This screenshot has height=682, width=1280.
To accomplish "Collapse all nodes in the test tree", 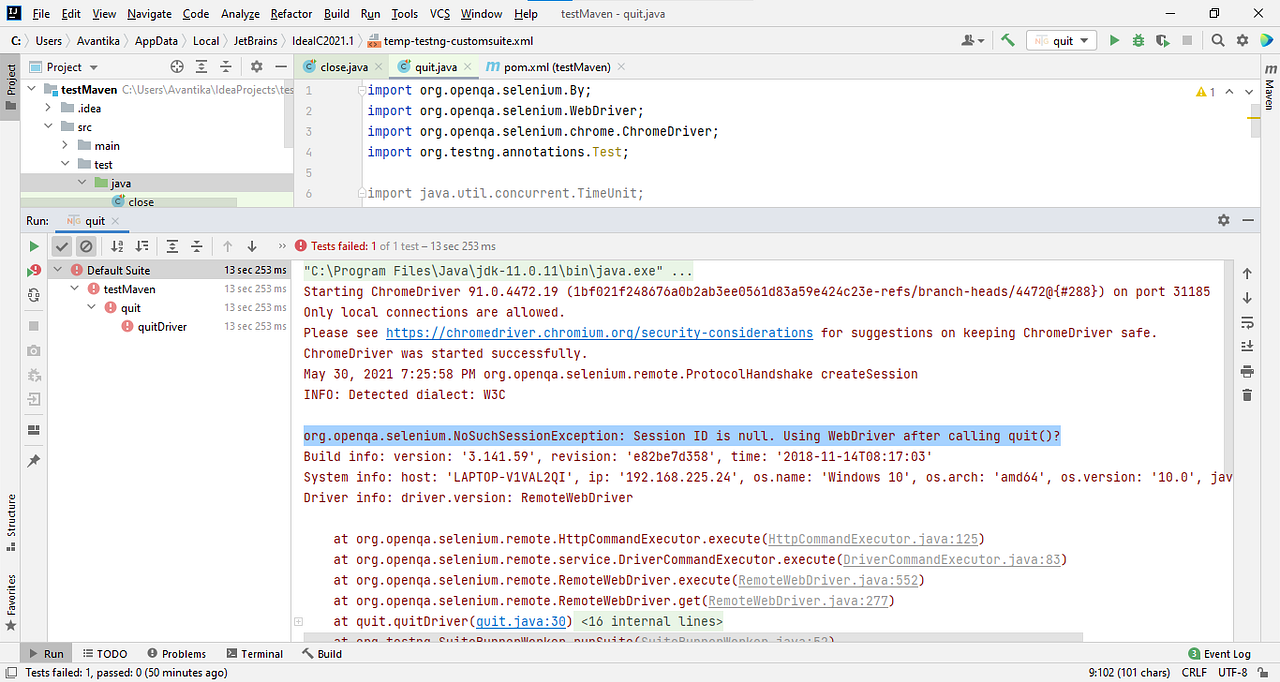I will point(197,246).
